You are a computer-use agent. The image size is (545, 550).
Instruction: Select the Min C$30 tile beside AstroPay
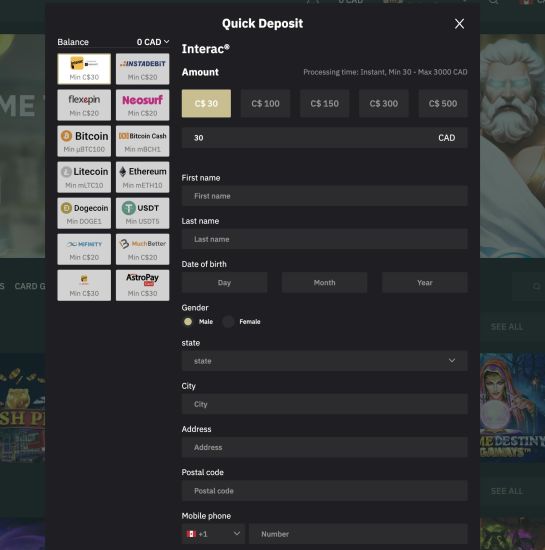84,286
